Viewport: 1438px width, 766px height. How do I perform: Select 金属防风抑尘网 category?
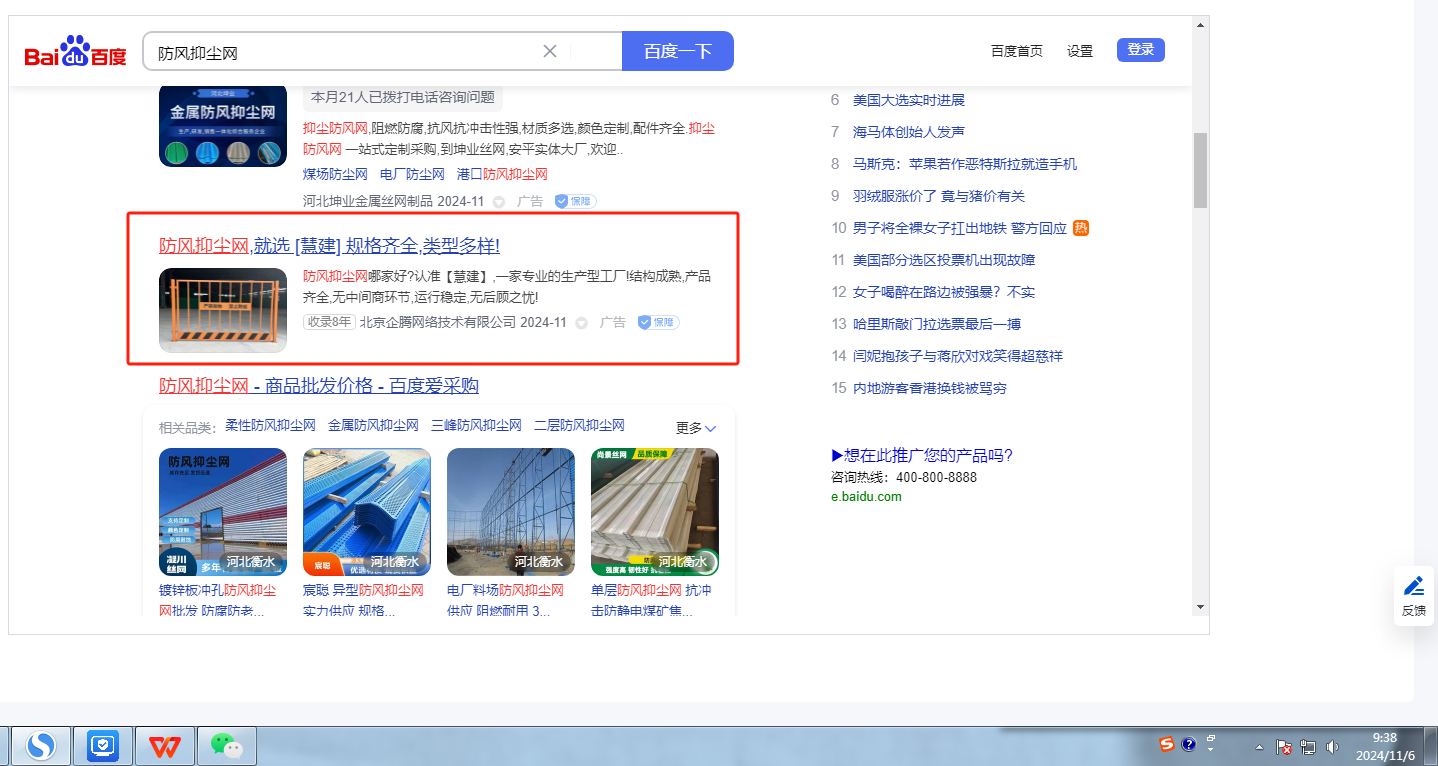point(373,426)
